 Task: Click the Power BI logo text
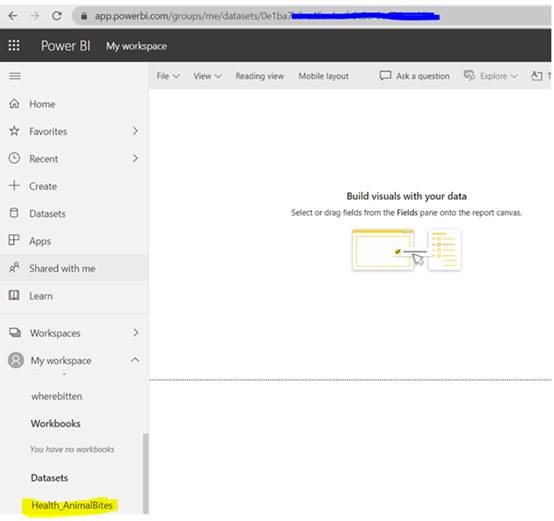[66, 46]
